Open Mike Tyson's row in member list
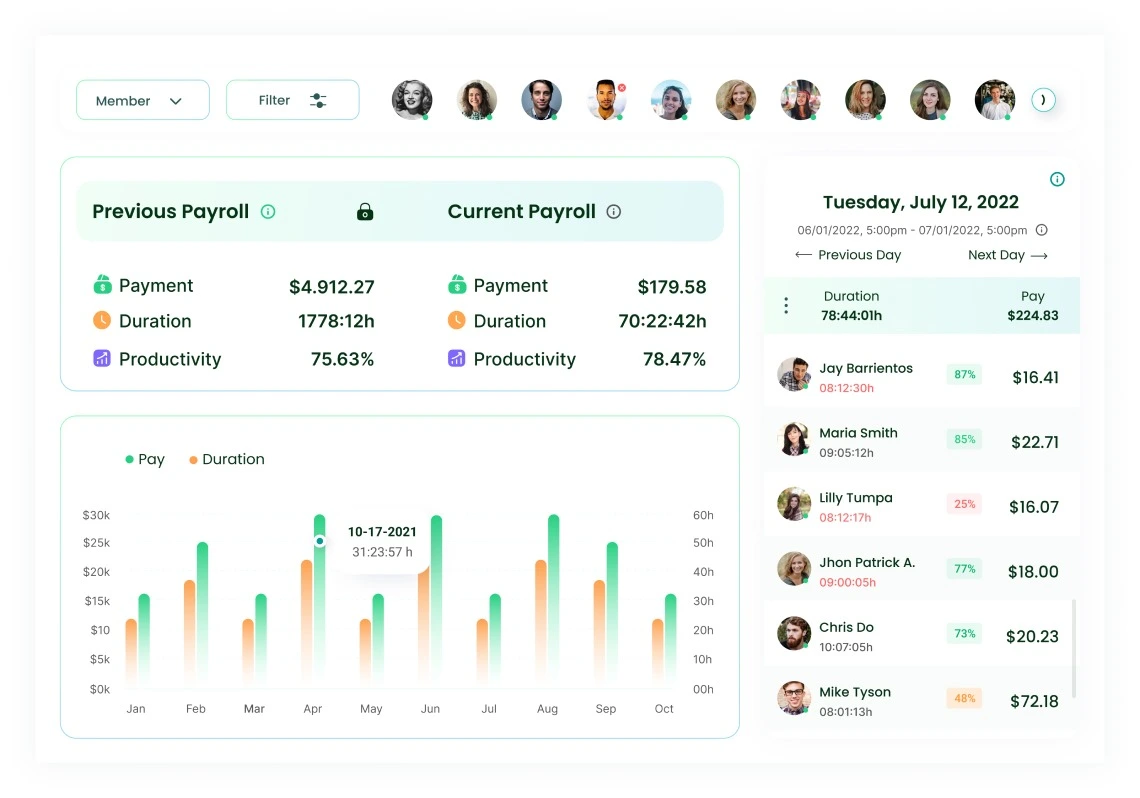The image size is (1140, 798). 920,699
